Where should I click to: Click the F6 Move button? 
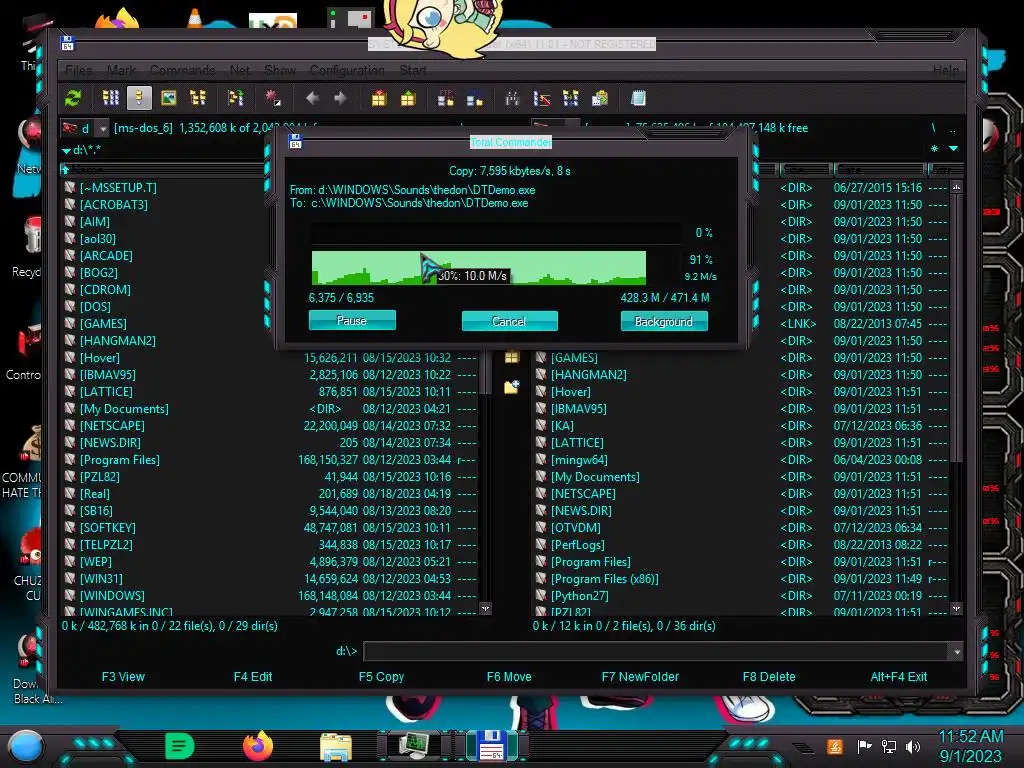point(509,677)
